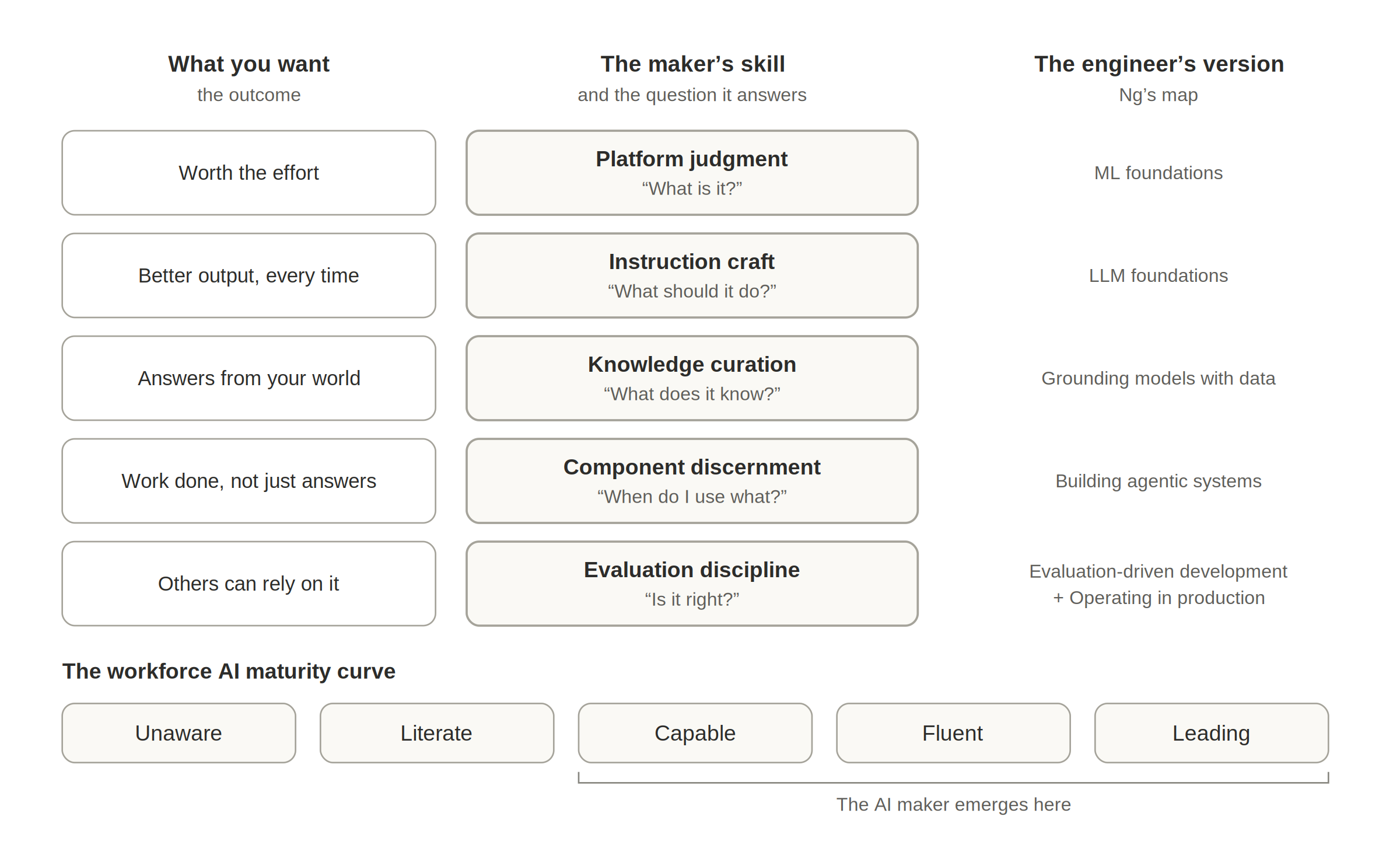The height and width of the screenshot is (848, 1400).
Task: Select the Literate maturity stage
Action: pyautogui.click(x=437, y=733)
